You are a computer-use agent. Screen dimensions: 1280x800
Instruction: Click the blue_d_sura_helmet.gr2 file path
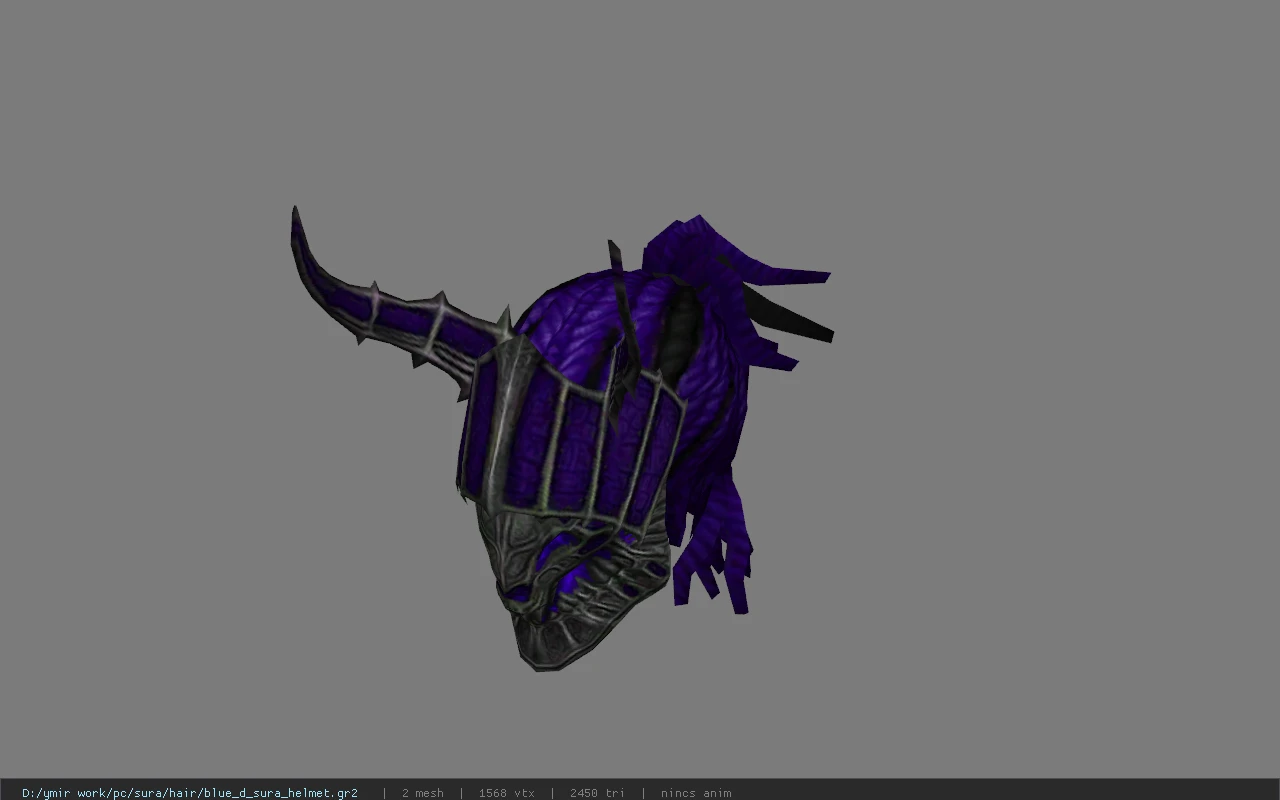coord(190,793)
